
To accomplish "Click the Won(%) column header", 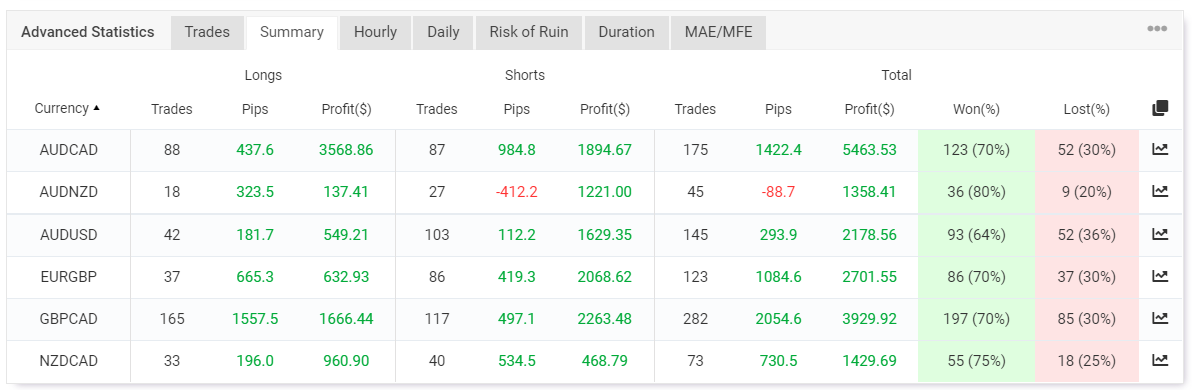I will click(976, 109).
